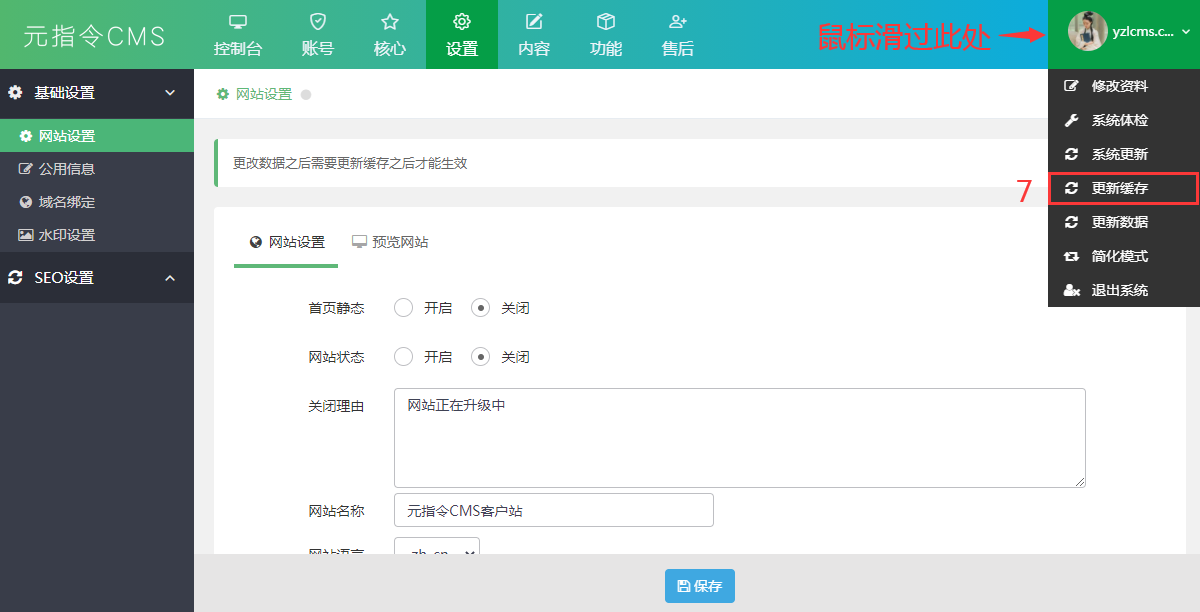
Task: Open the 账号 account nav item
Action: click(x=317, y=35)
